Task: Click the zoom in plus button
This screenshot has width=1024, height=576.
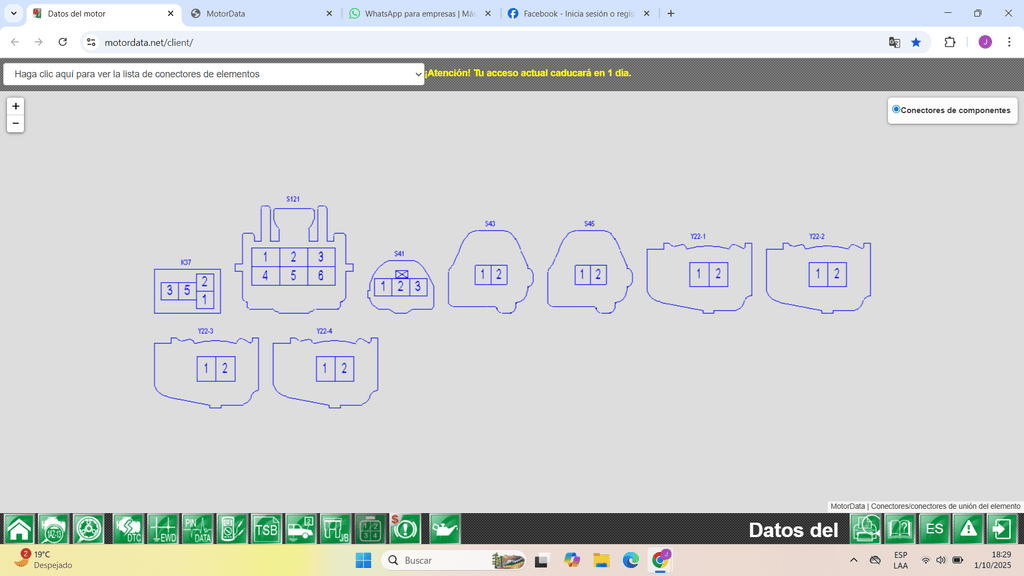Action: (15, 104)
